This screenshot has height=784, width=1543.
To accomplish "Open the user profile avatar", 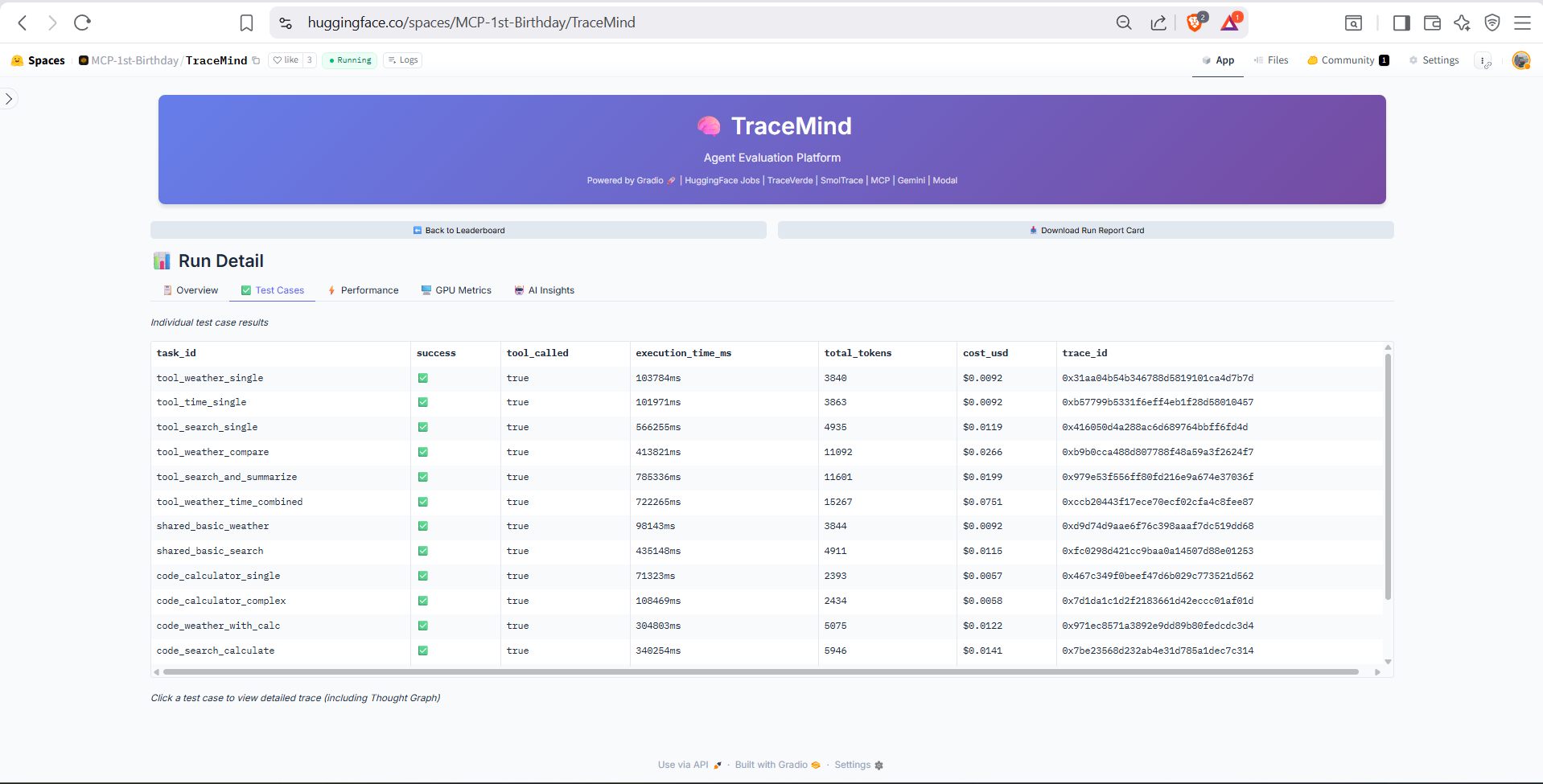I will tap(1520, 60).
